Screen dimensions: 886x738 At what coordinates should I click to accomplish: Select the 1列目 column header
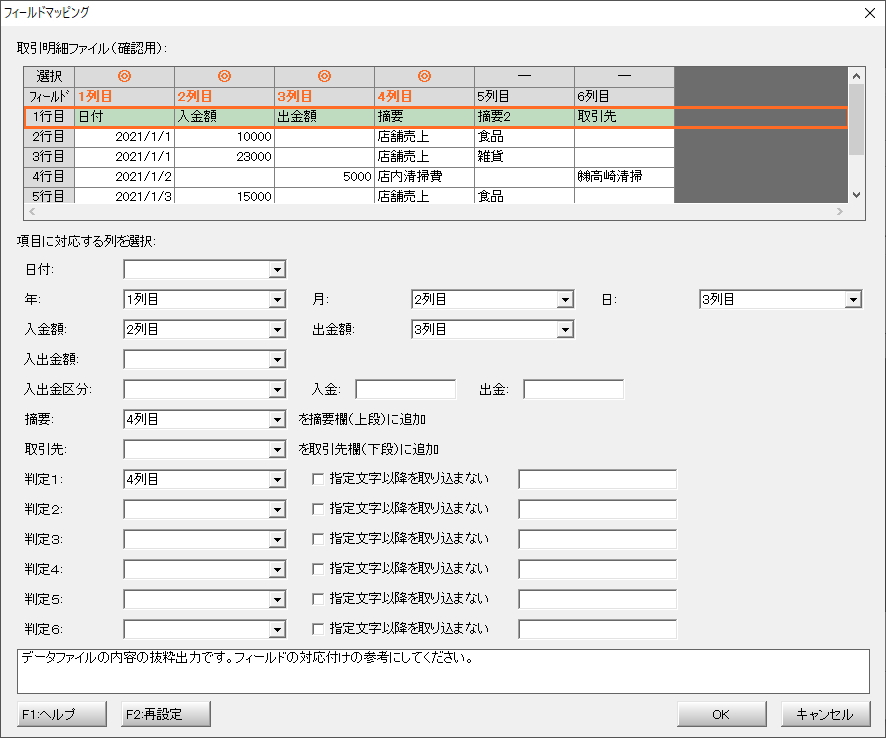pyautogui.click(x=124, y=96)
